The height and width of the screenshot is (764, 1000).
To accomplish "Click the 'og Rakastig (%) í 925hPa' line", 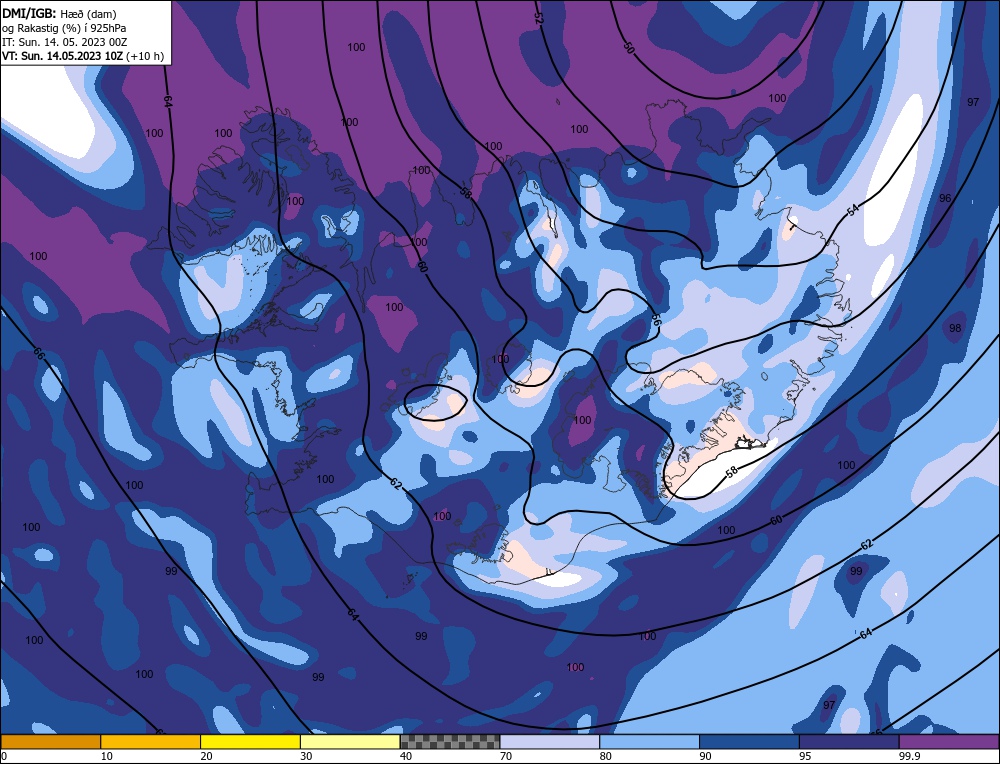I will click(64, 28).
